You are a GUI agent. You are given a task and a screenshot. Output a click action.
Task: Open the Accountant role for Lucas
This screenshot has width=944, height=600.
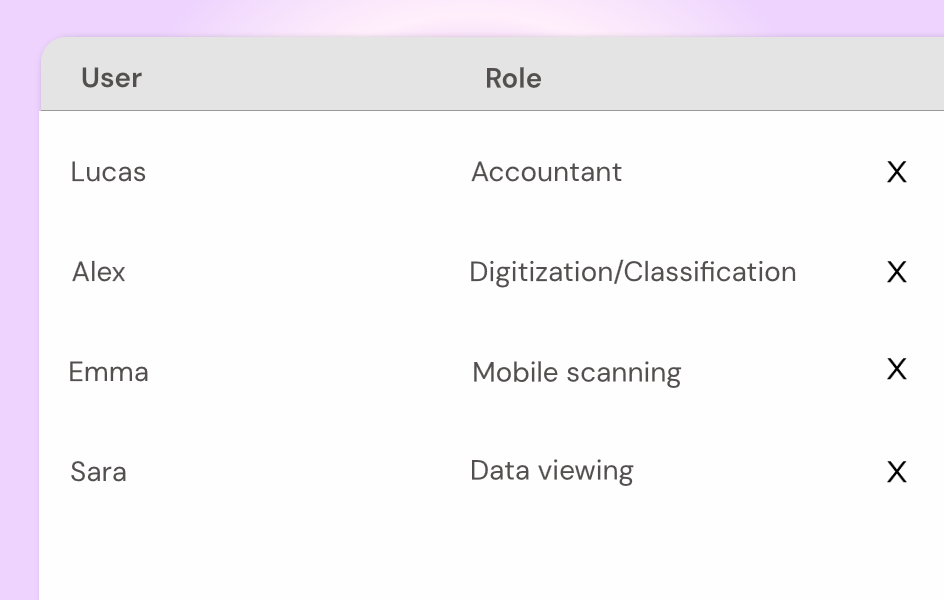point(546,172)
